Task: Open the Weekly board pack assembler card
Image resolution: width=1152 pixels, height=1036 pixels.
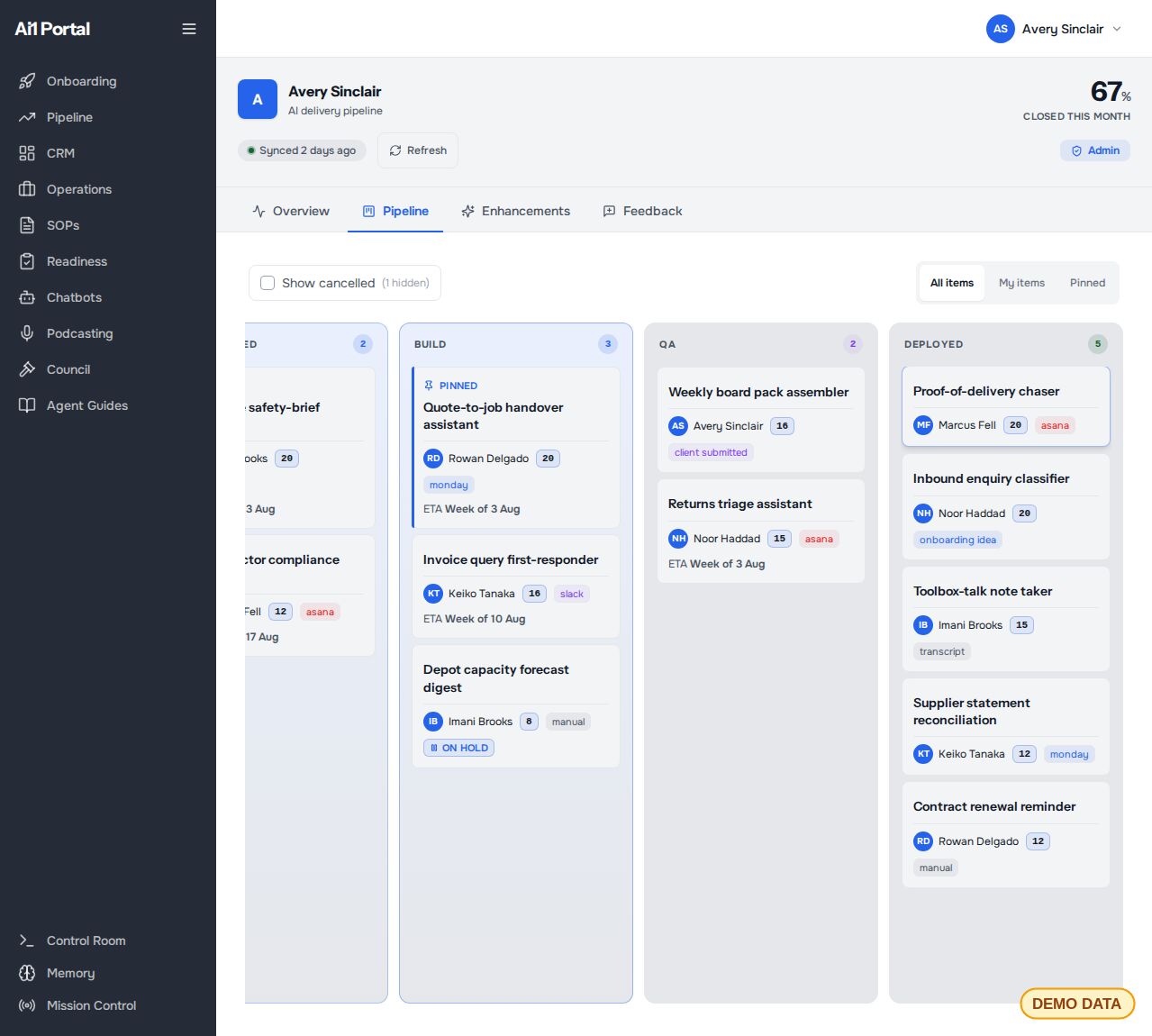Action: 761,420
